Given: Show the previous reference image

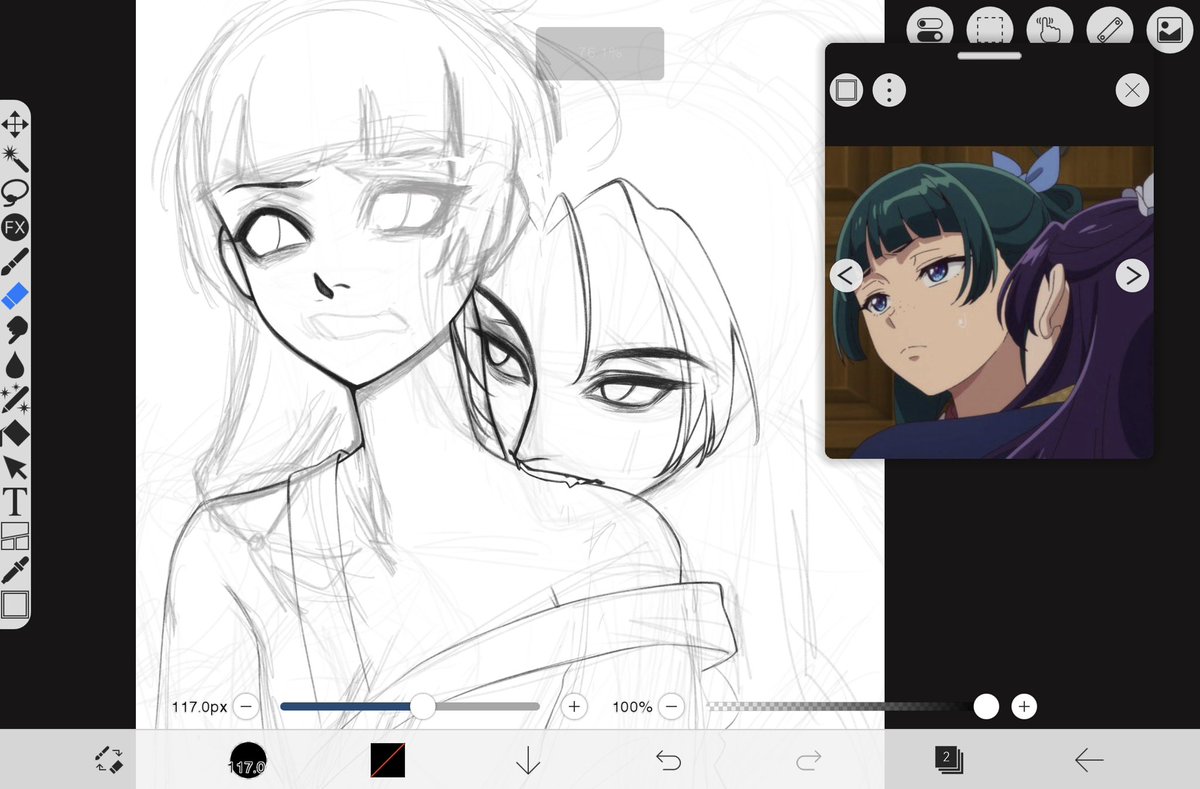Looking at the screenshot, I should coord(846,276).
